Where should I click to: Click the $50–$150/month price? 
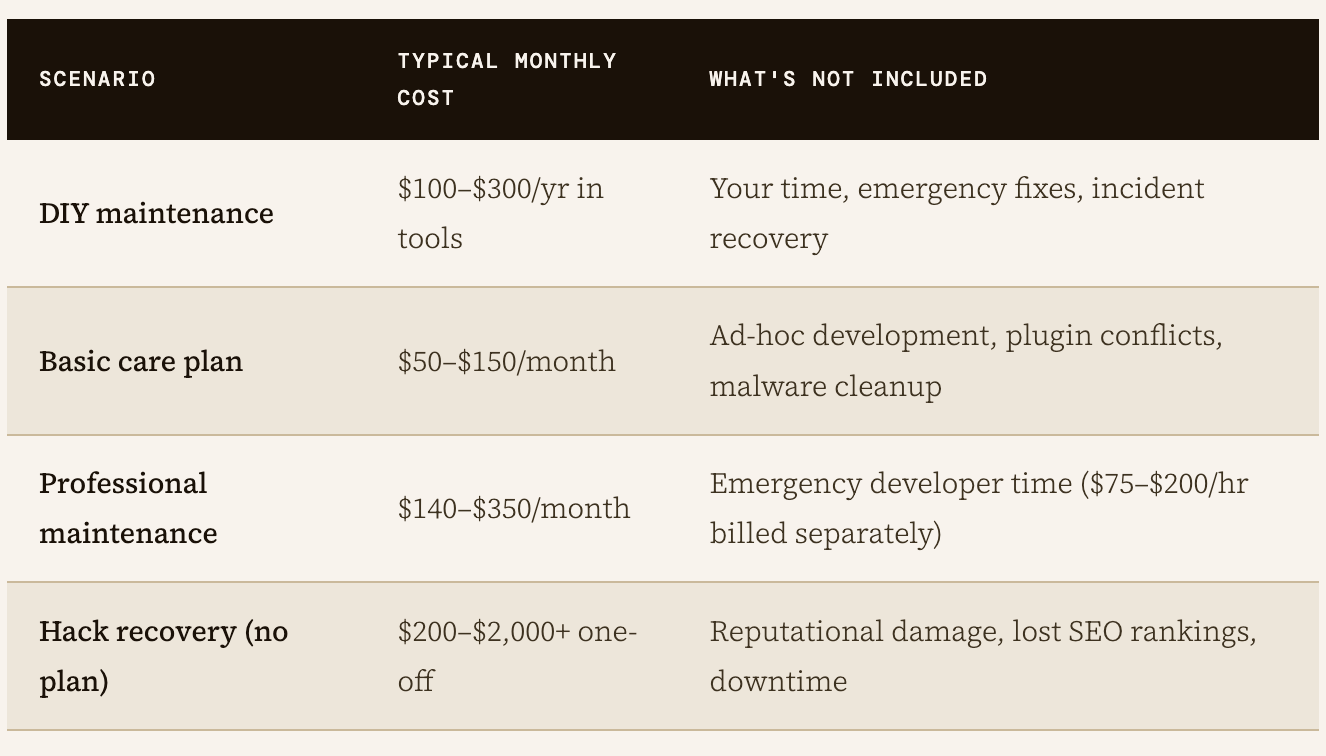pos(506,361)
